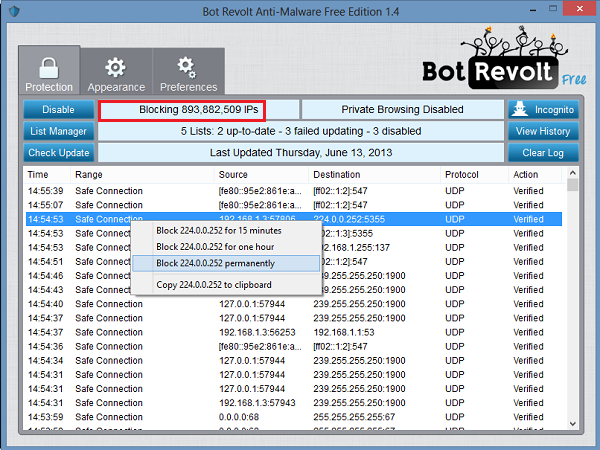Click the Disable button
The image size is (600, 450).
(59, 109)
